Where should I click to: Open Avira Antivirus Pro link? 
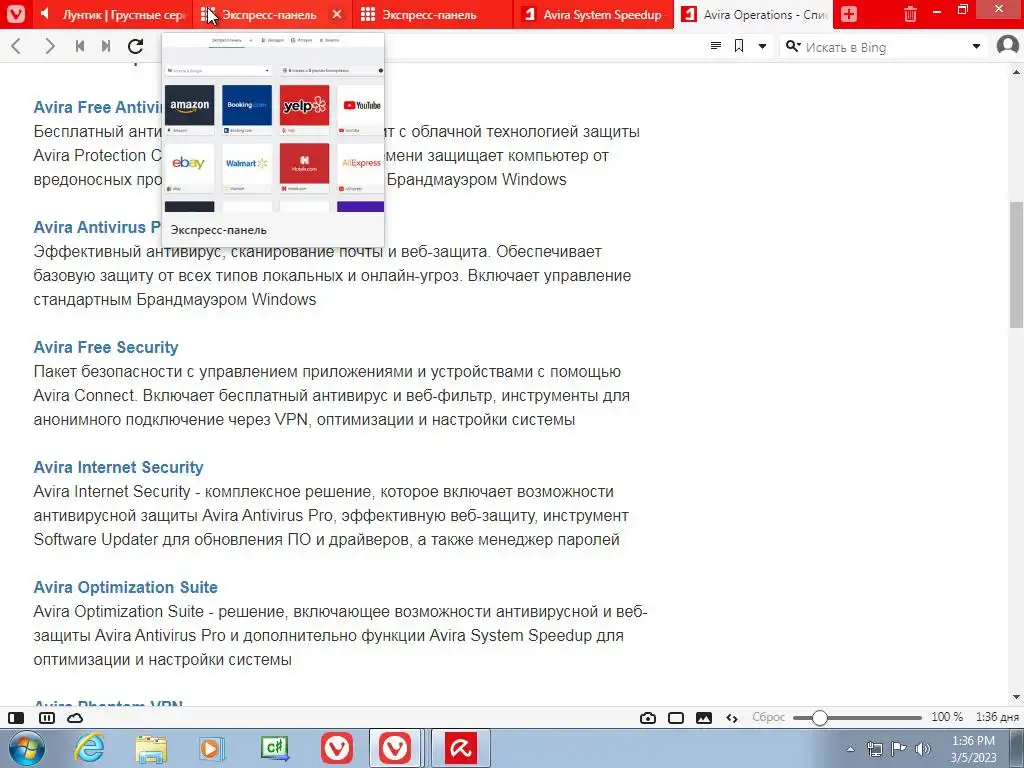pos(97,227)
